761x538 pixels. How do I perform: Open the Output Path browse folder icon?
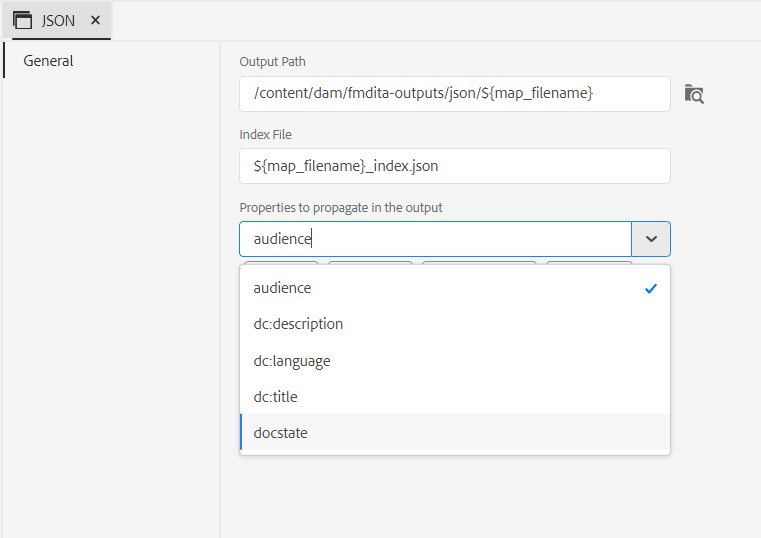tap(694, 94)
